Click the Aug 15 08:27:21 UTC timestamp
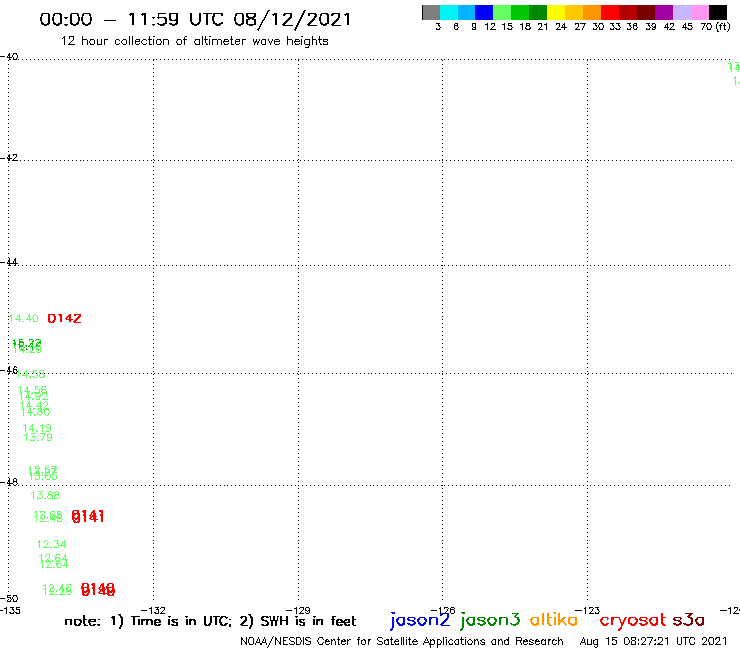Screen dimensions: 740x650 pyautogui.click(x=654, y=642)
